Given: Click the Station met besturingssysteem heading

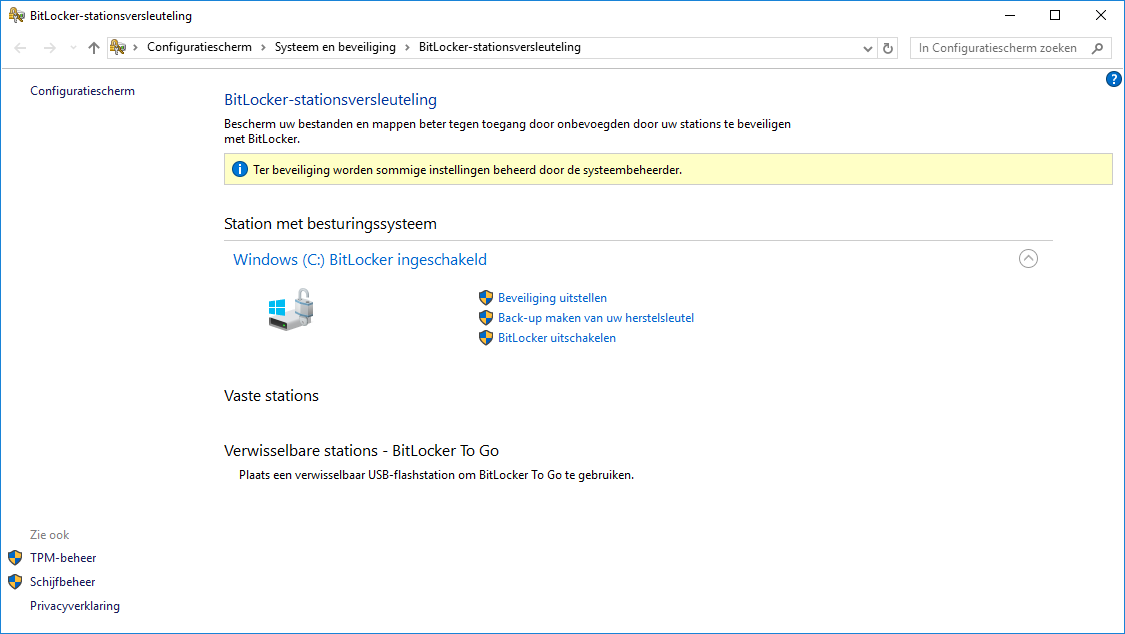Looking at the screenshot, I should pyautogui.click(x=330, y=224).
